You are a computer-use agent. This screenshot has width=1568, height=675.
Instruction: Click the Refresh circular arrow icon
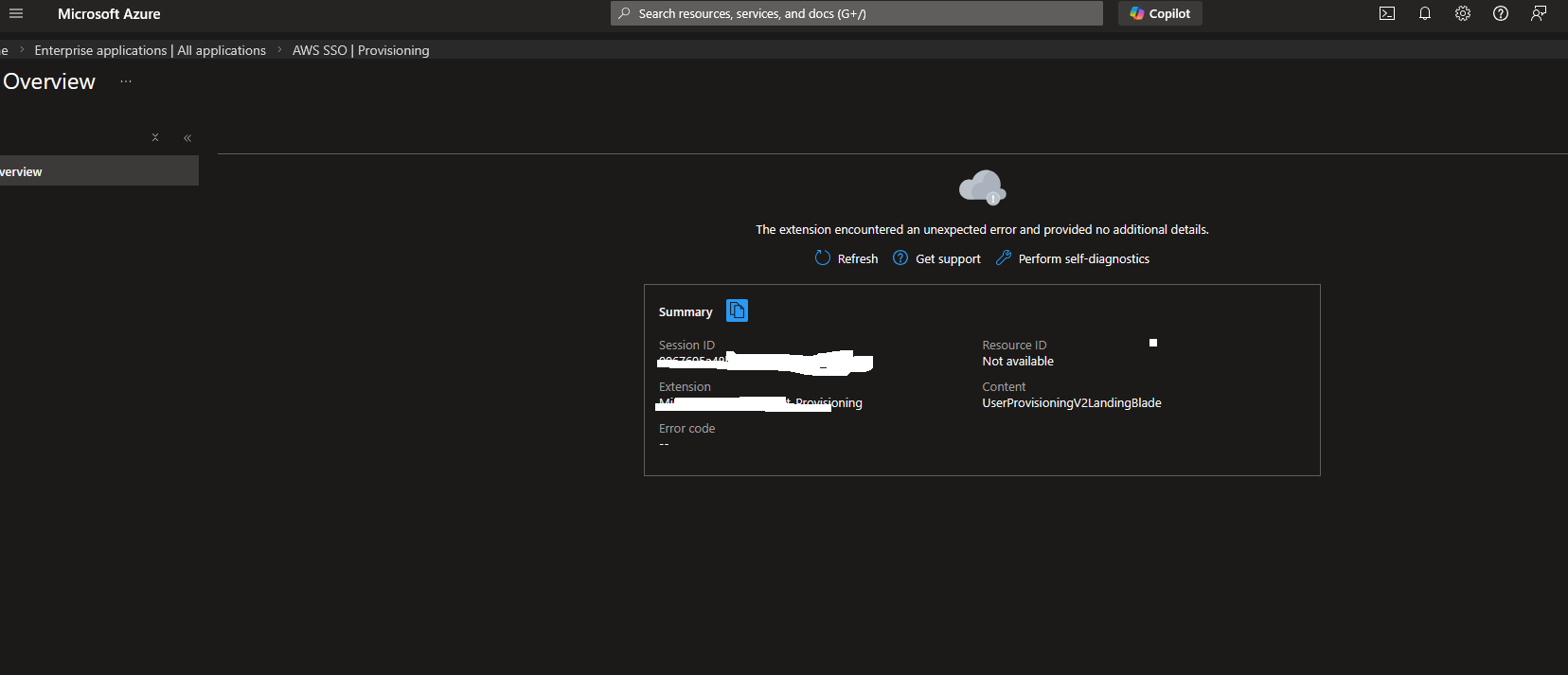pos(823,258)
